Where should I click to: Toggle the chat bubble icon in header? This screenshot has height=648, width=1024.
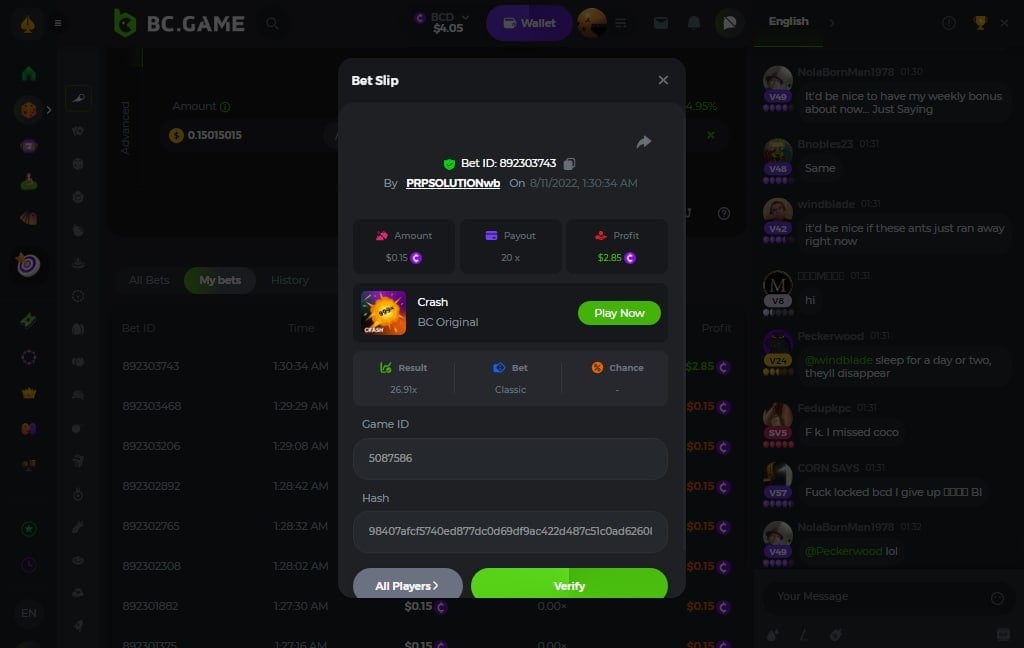coord(729,23)
